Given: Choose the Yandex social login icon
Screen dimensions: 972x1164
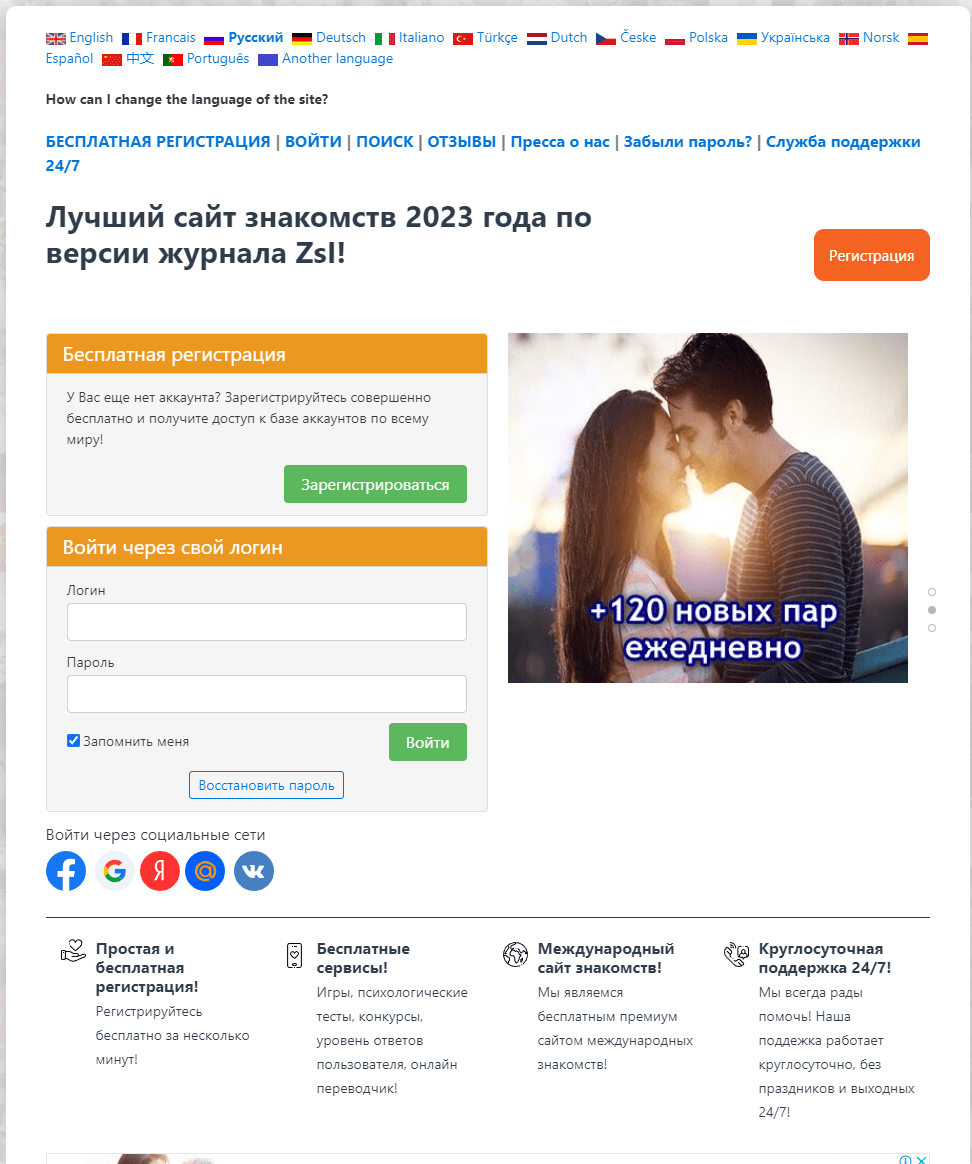Looking at the screenshot, I should point(160,871).
